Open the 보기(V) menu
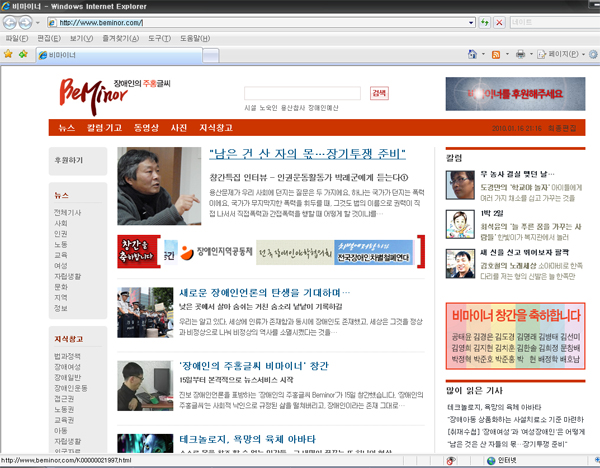 click(81, 38)
